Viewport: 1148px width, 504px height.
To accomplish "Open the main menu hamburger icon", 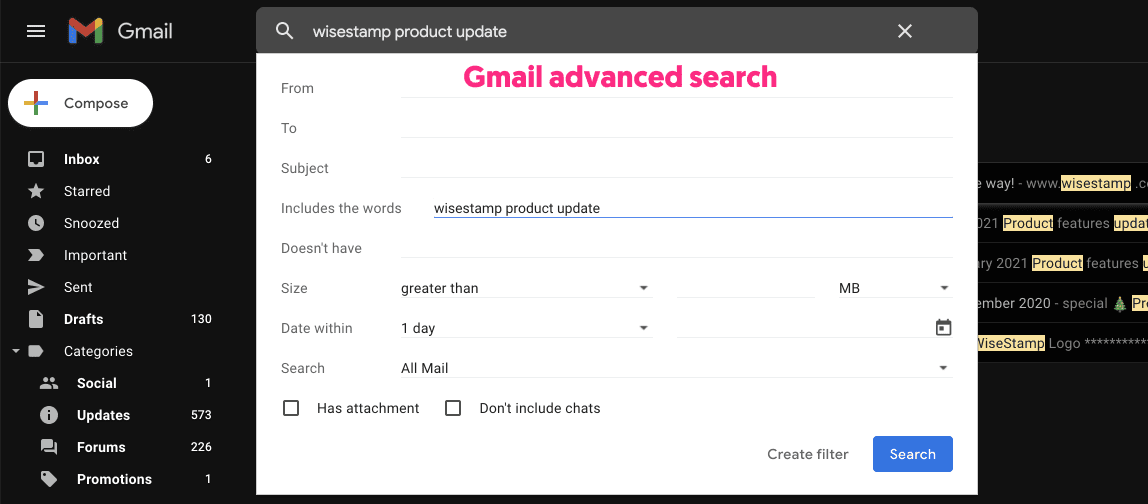I will pos(36,31).
